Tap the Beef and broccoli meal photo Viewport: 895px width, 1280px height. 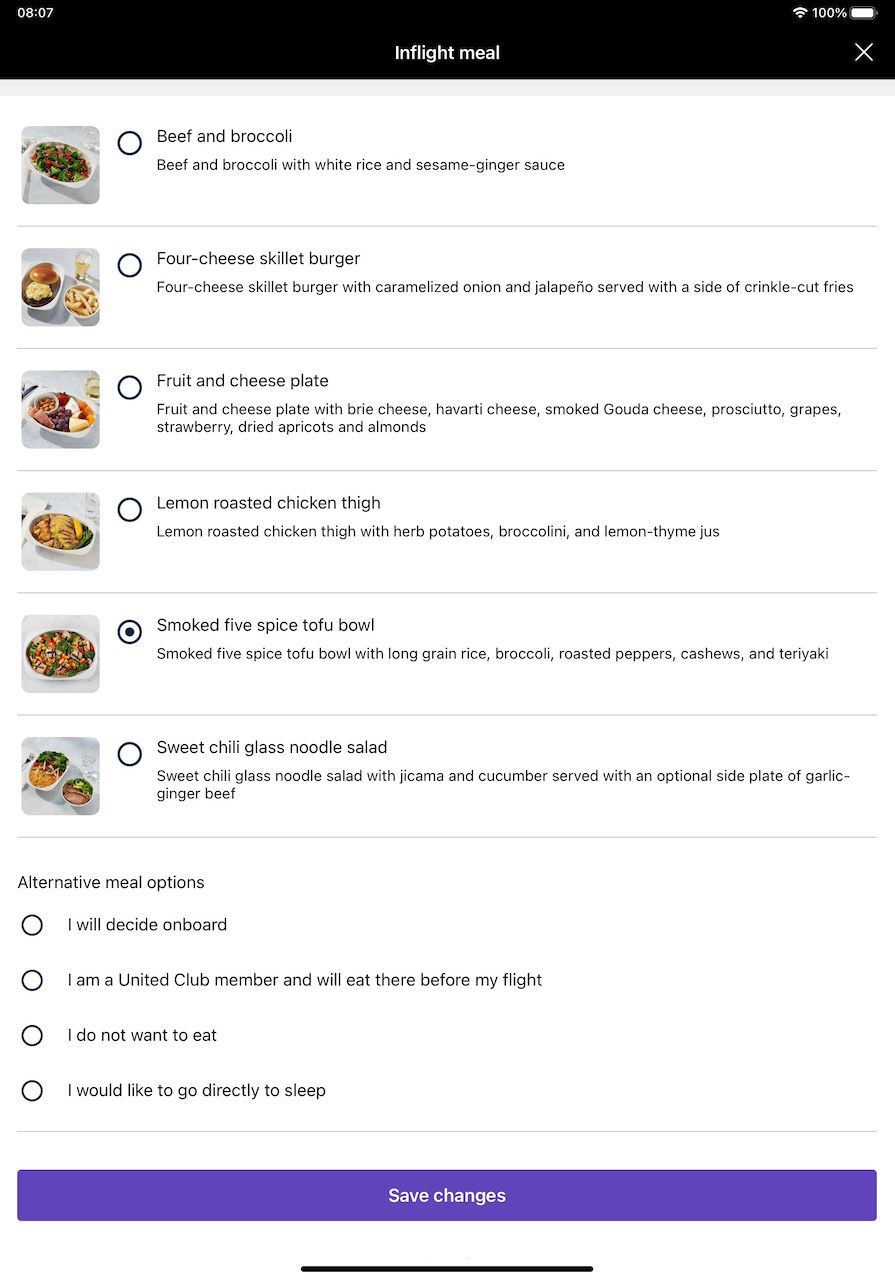point(61,165)
